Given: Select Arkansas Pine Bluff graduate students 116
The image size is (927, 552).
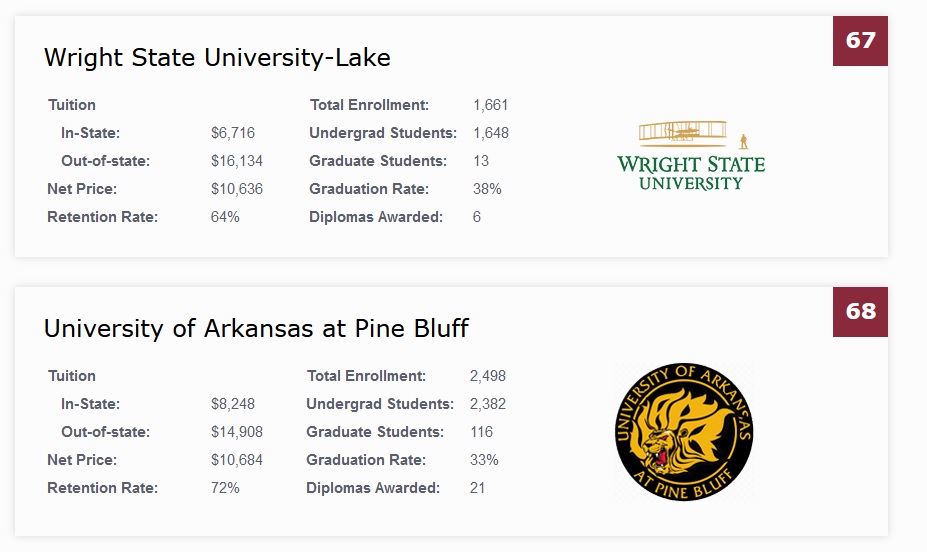Looking at the screenshot, I should (481, 432).
